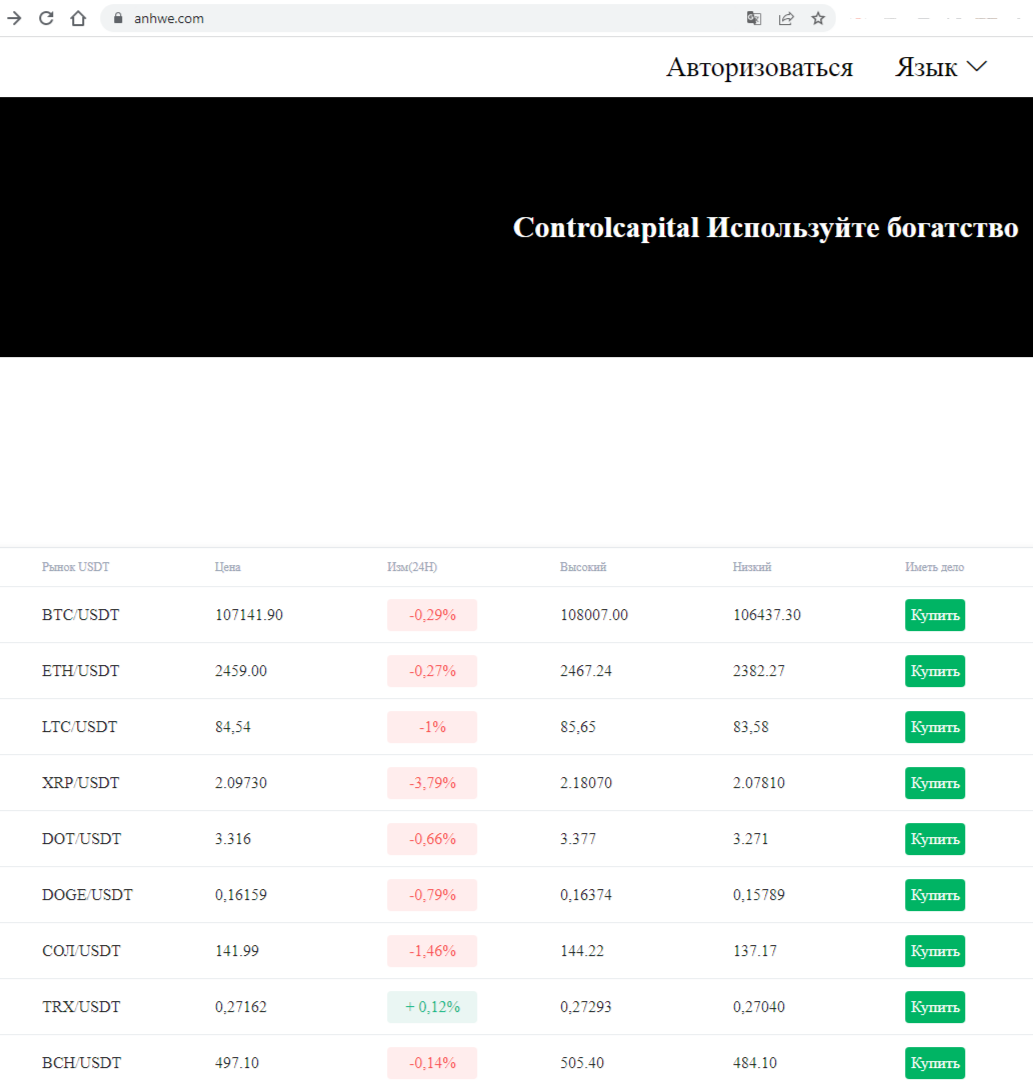
Task: Select the ETH/USDT pair name
Action: pyautogui.click(x=80, y=671)
